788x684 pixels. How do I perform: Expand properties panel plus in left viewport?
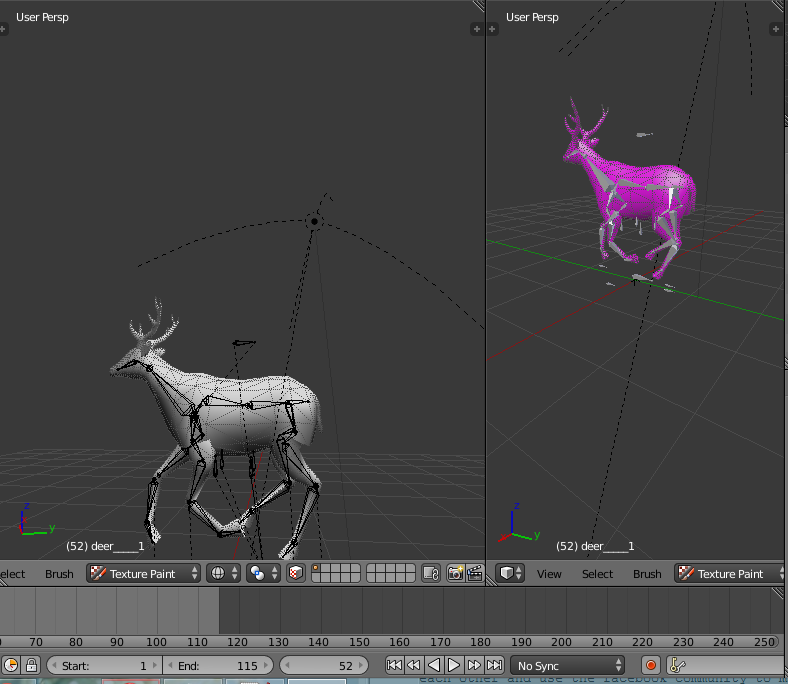point(476,29)
